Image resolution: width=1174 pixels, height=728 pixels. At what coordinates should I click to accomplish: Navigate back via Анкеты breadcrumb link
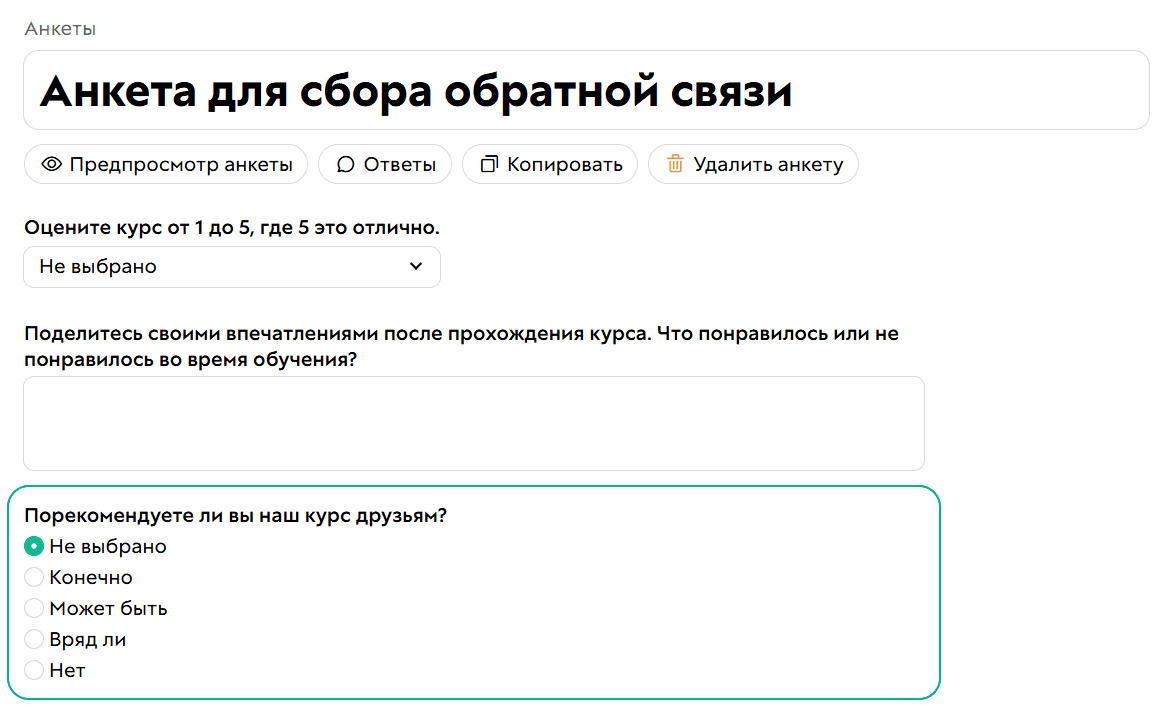tap(60, 28)
